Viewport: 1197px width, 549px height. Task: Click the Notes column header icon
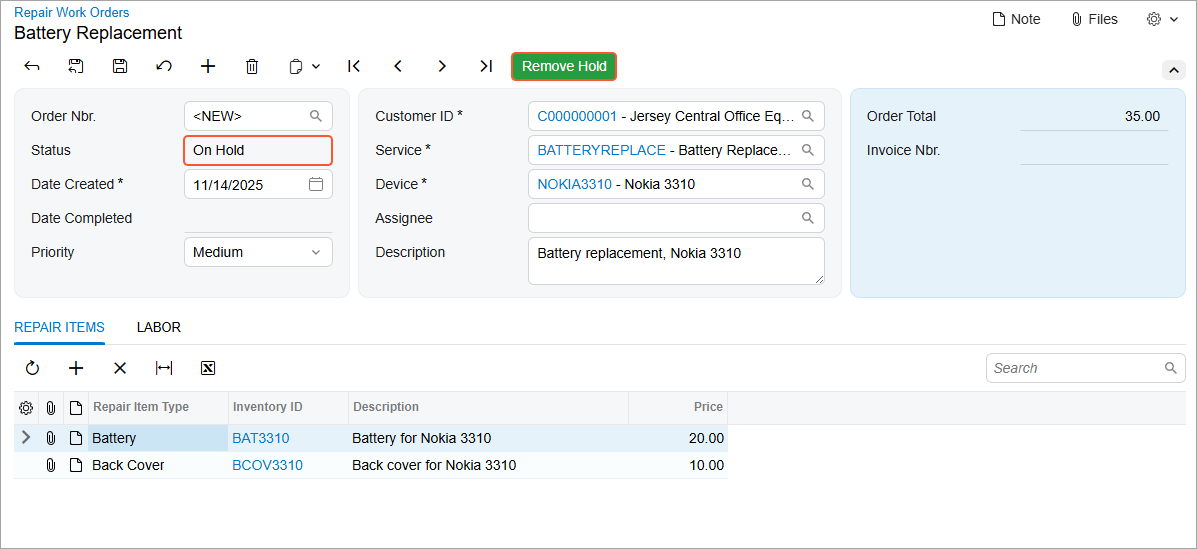(x=76, y=408)
